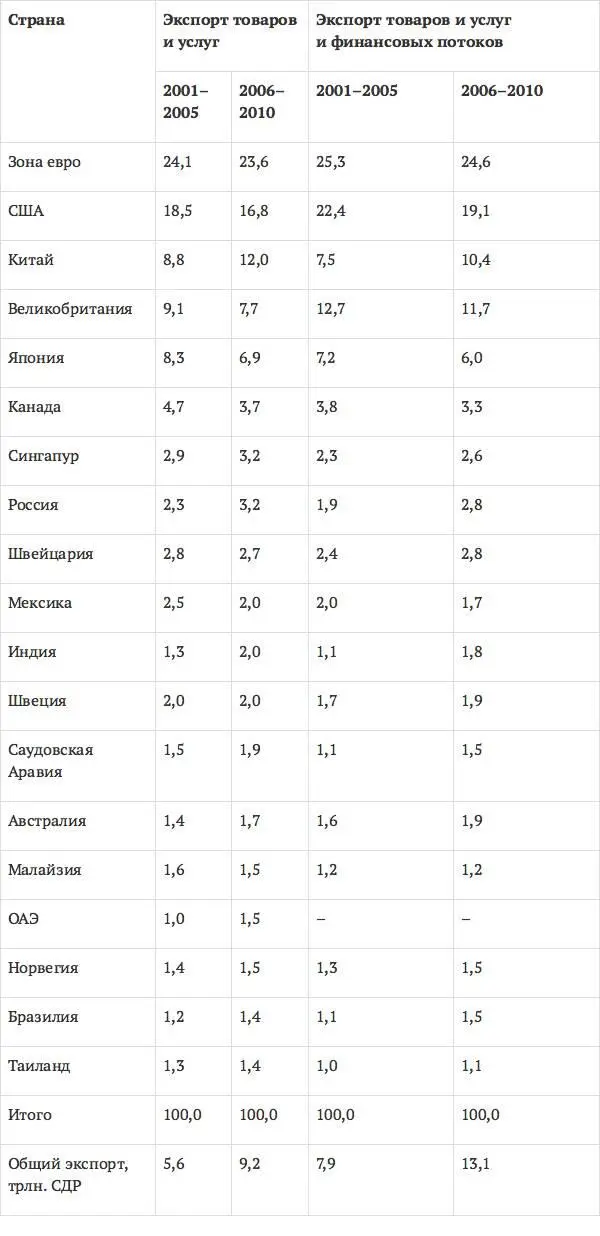Select the 'Китай' row label
The image size is (600, 1236).
(x=31, y=260)
